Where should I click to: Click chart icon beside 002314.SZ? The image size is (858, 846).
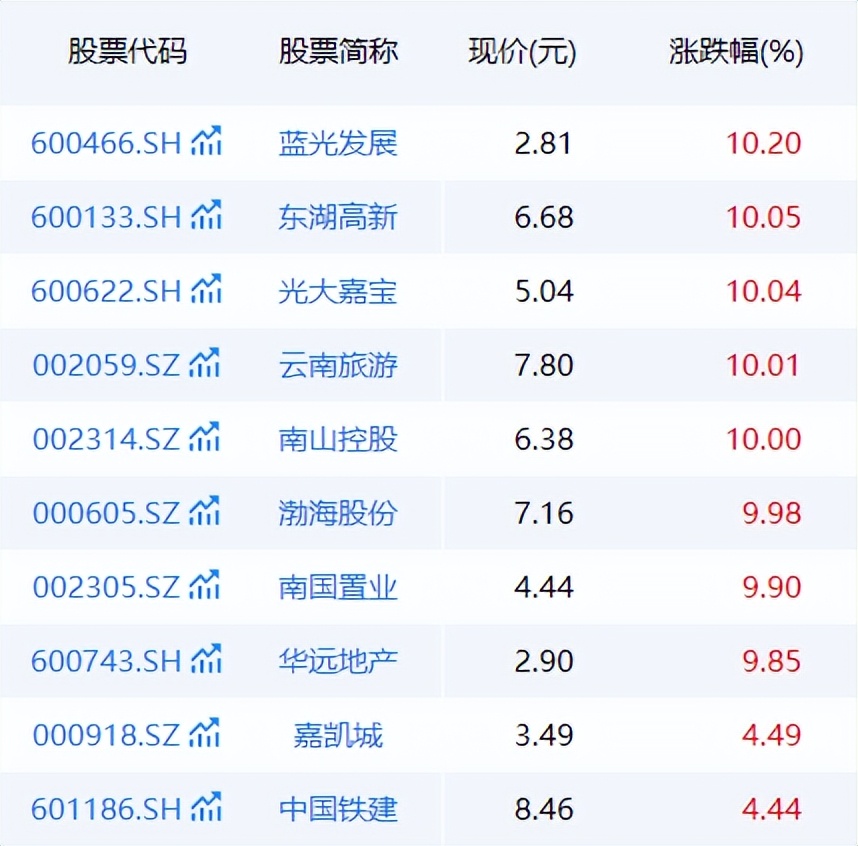click(206, 437)
